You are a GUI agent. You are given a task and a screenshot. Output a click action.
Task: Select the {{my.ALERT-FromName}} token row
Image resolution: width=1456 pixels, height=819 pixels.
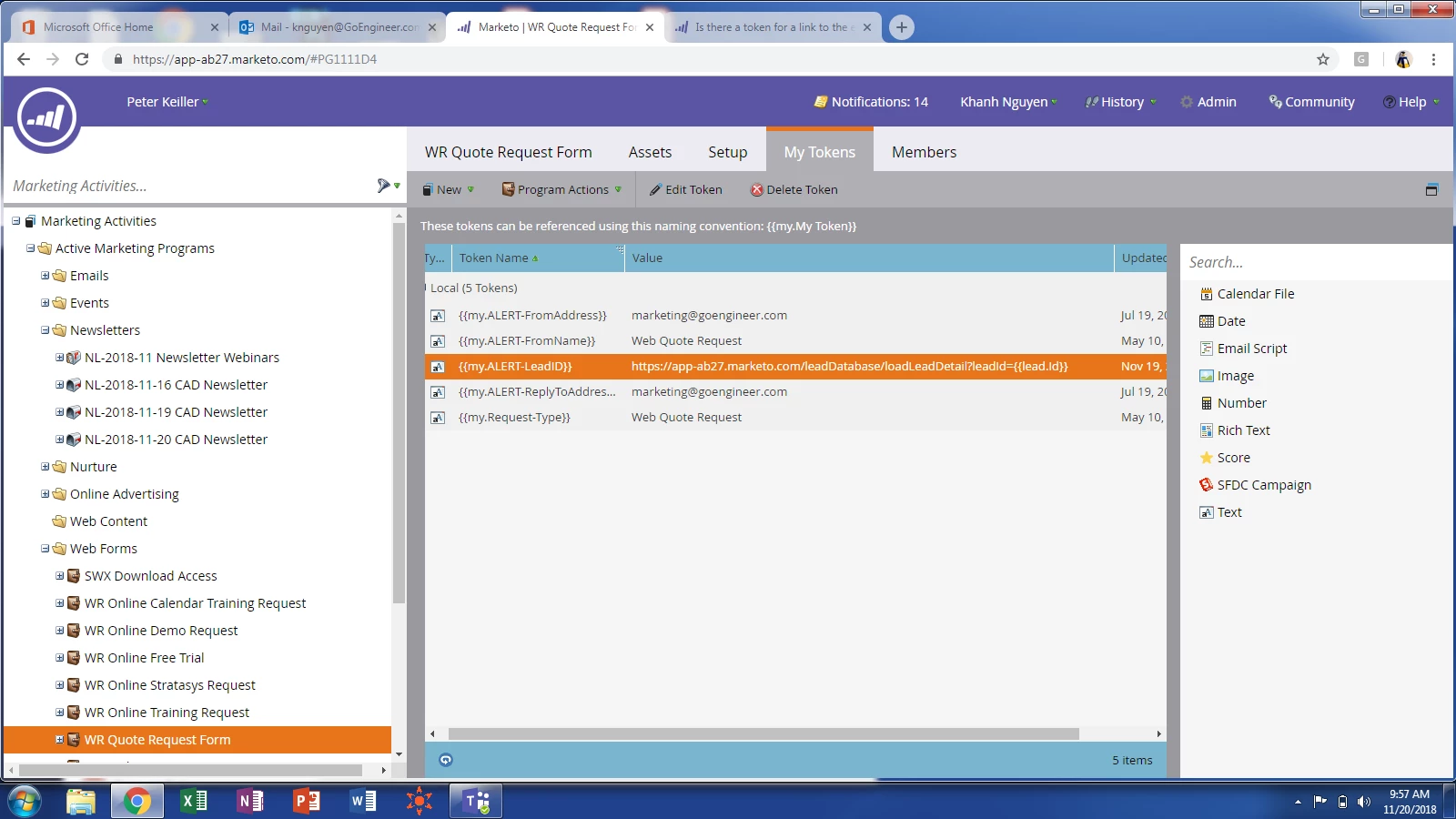coord(795,340)
